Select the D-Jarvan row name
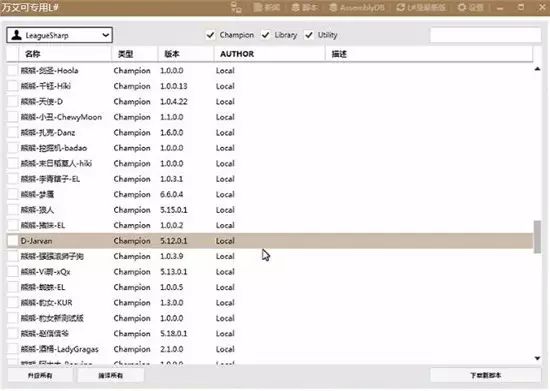The width and height of the screenshot is (550, 391). tap(36, 241)
